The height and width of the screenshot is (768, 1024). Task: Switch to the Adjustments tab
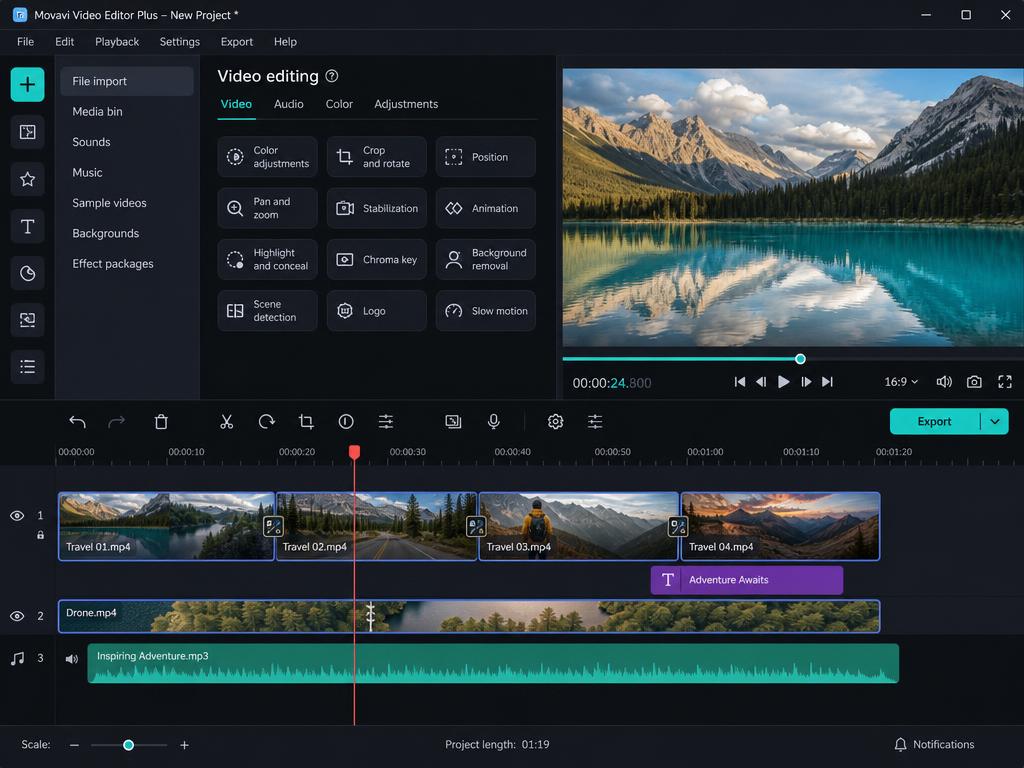tap(406, 104)
